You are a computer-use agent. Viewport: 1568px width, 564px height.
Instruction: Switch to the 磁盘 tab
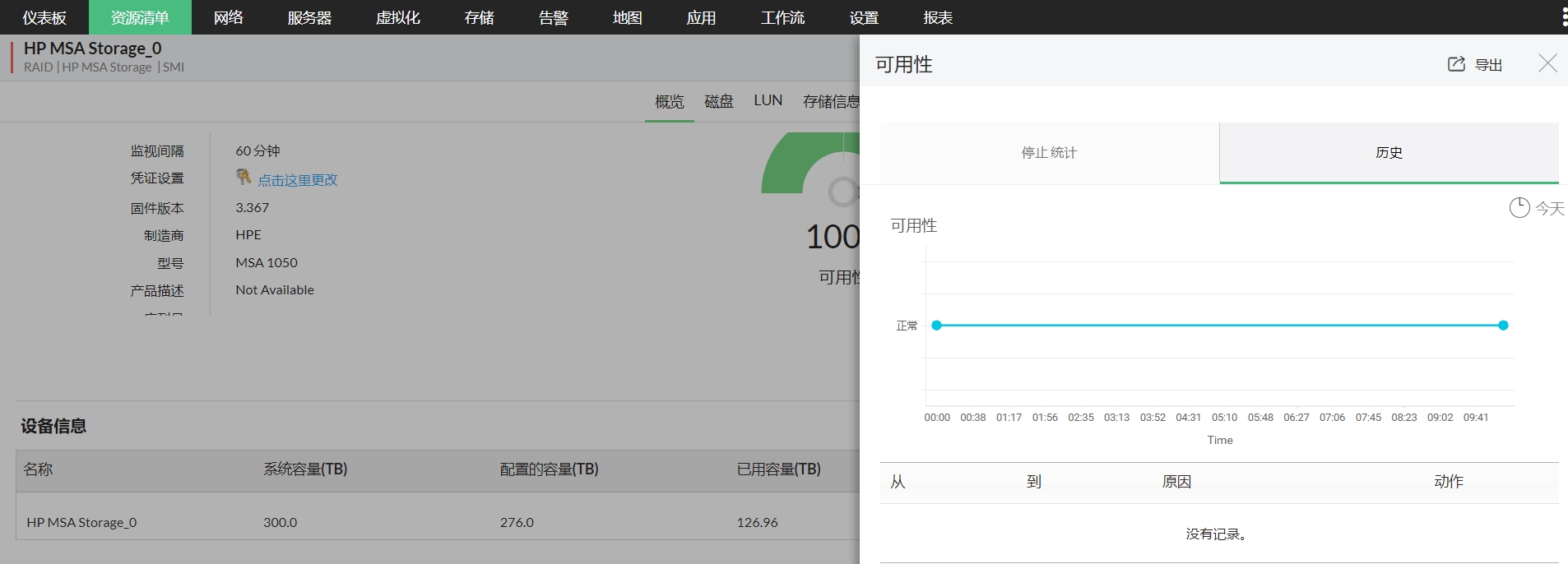(x=718, y=101)
